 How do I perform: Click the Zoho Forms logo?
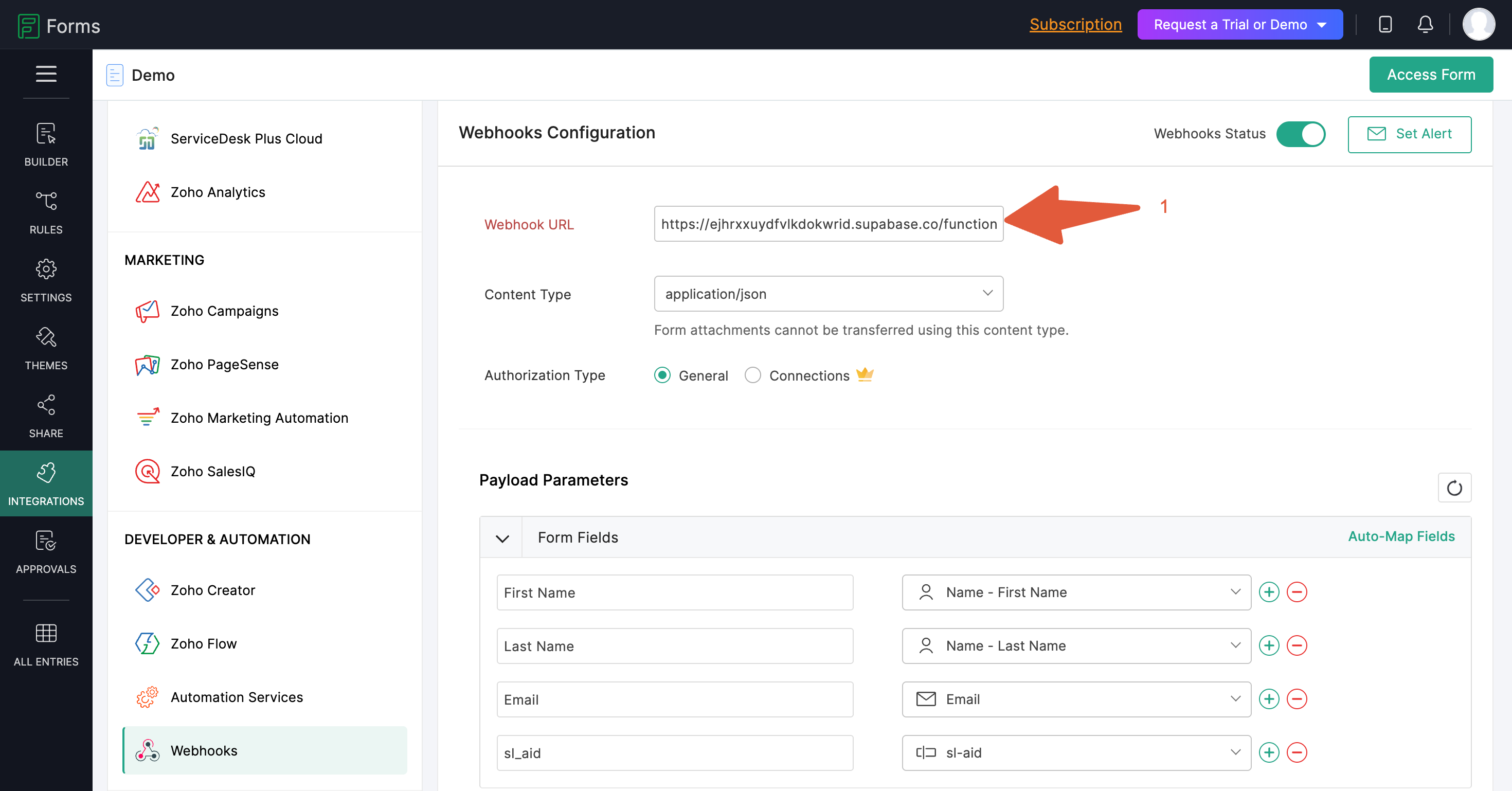click(x=59, y=25)
